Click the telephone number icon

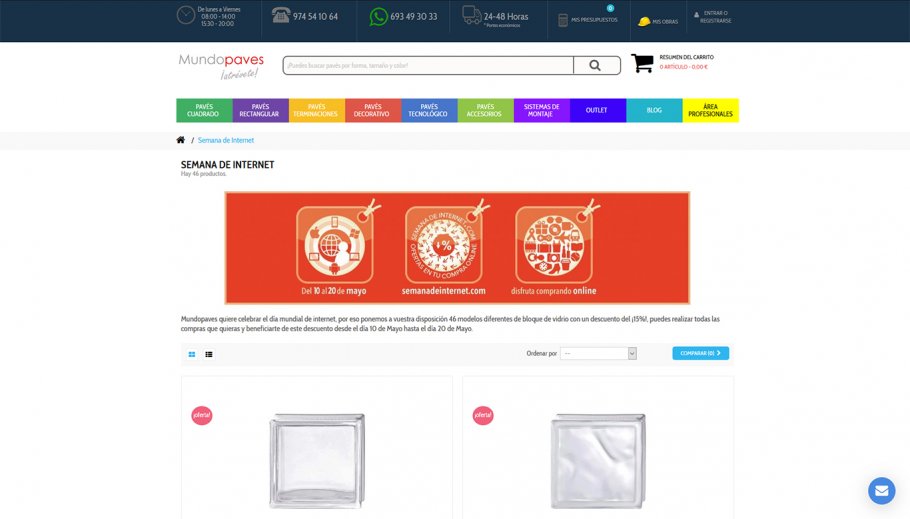tap(281, 16)
